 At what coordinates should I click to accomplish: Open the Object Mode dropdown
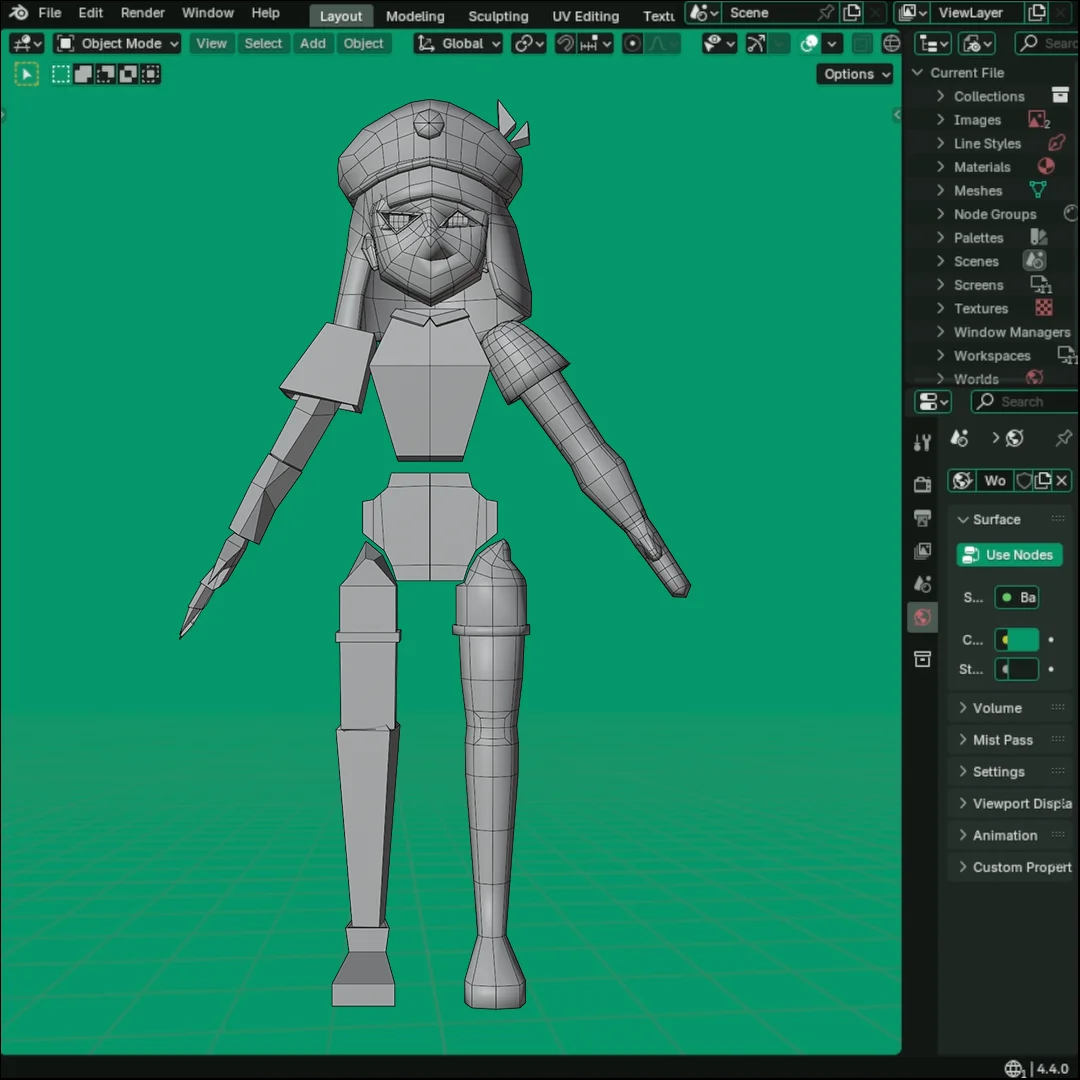point(118,44)
